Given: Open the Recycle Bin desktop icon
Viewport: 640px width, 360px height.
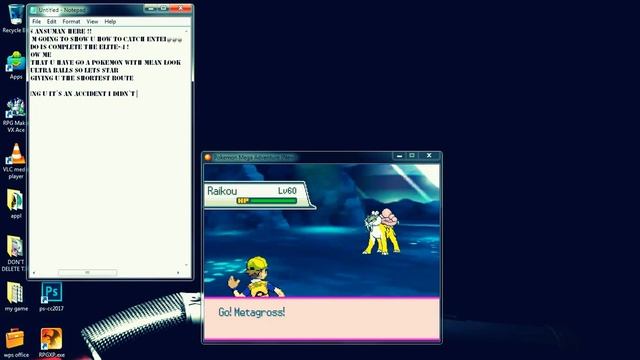Looking at the screenshot, I should coord(15,18).
